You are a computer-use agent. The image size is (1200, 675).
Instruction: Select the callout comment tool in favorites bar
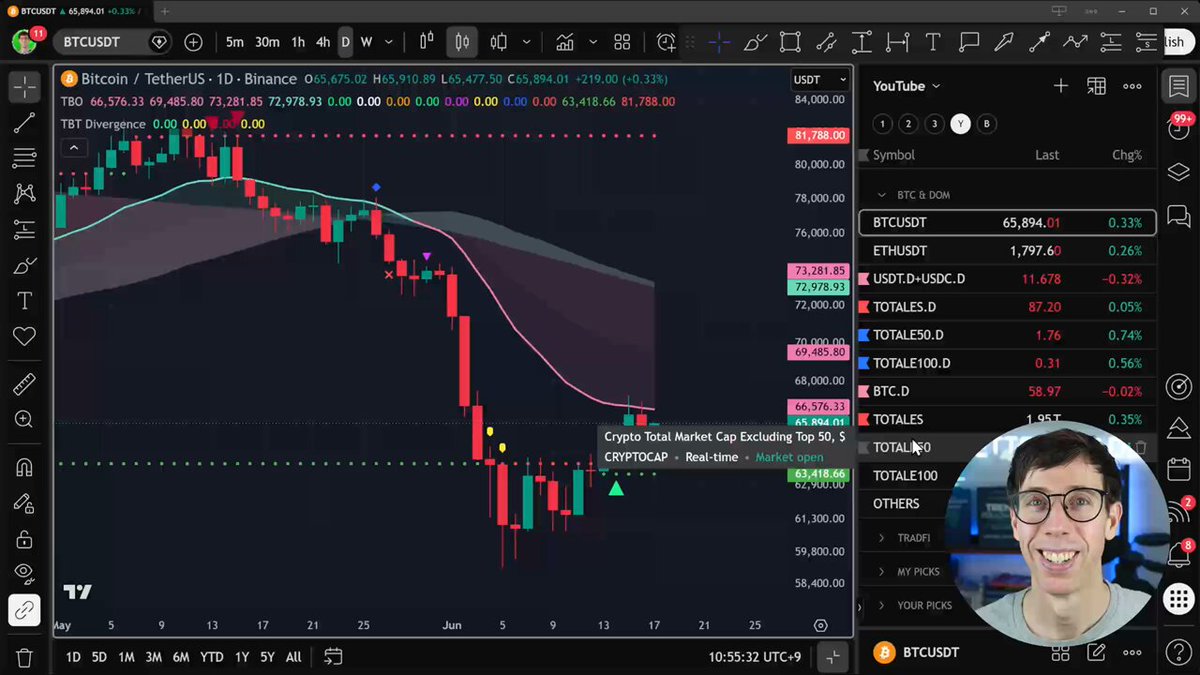coord(968,42)
